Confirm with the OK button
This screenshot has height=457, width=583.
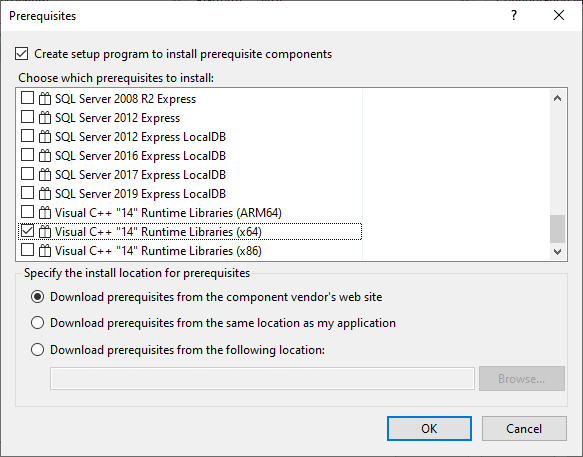point(429,428)
